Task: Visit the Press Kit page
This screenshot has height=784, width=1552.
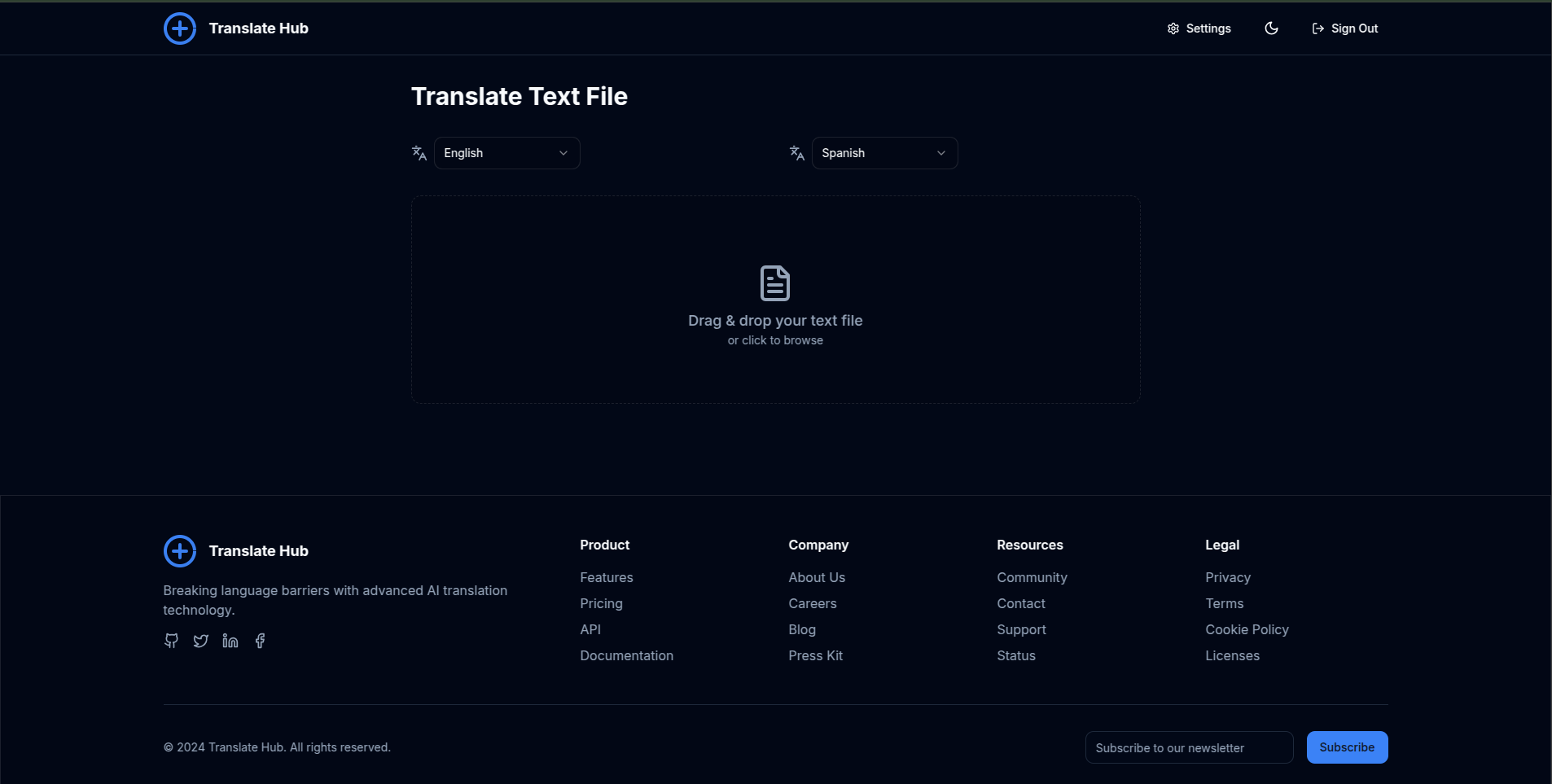Action: (x=815, y=655)
